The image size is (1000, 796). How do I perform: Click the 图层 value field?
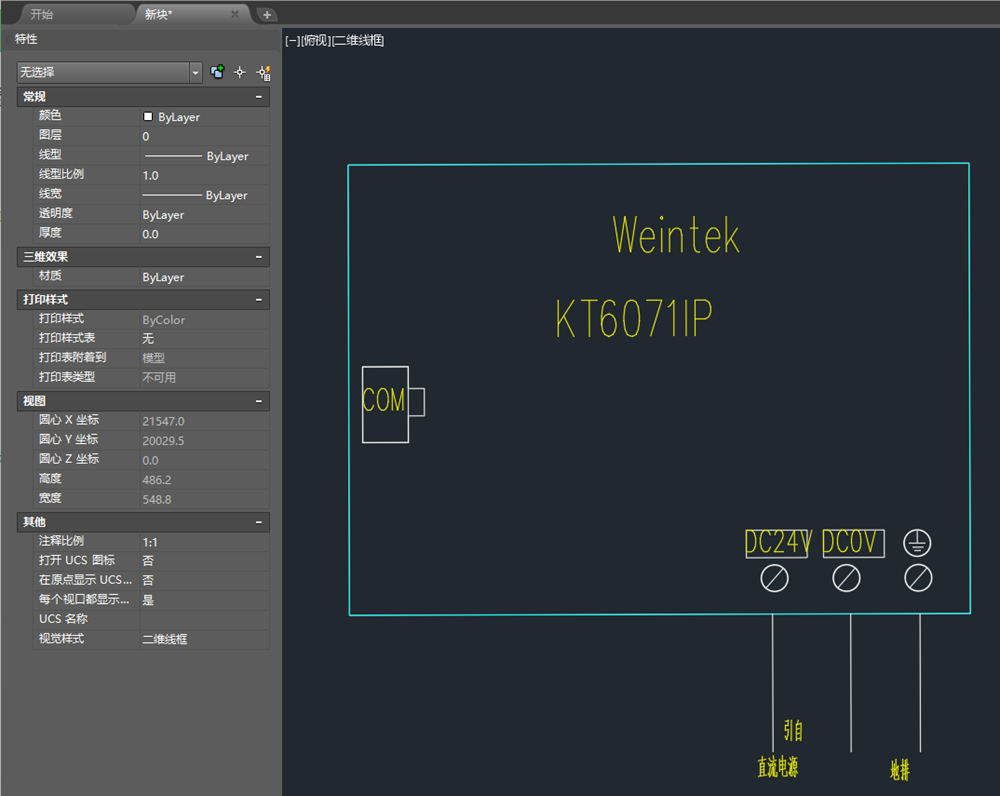(205, 136)
